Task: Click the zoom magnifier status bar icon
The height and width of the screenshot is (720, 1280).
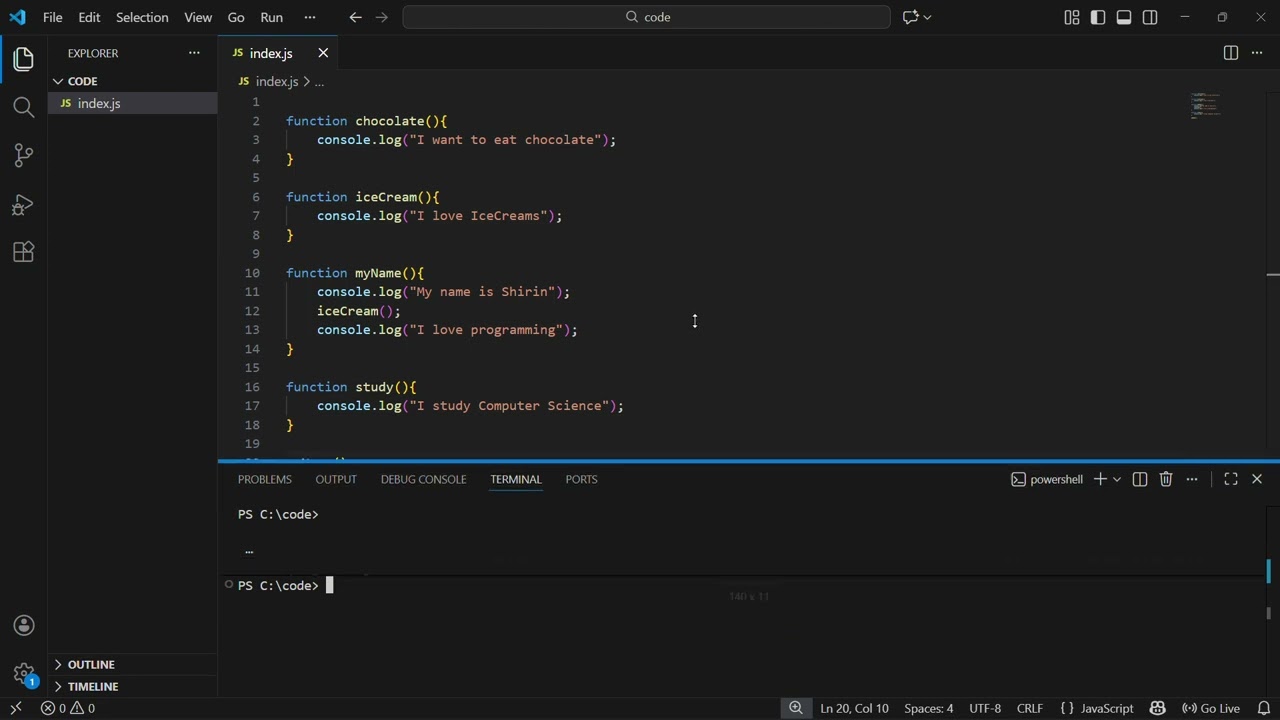Action: [x=796, y=708]
